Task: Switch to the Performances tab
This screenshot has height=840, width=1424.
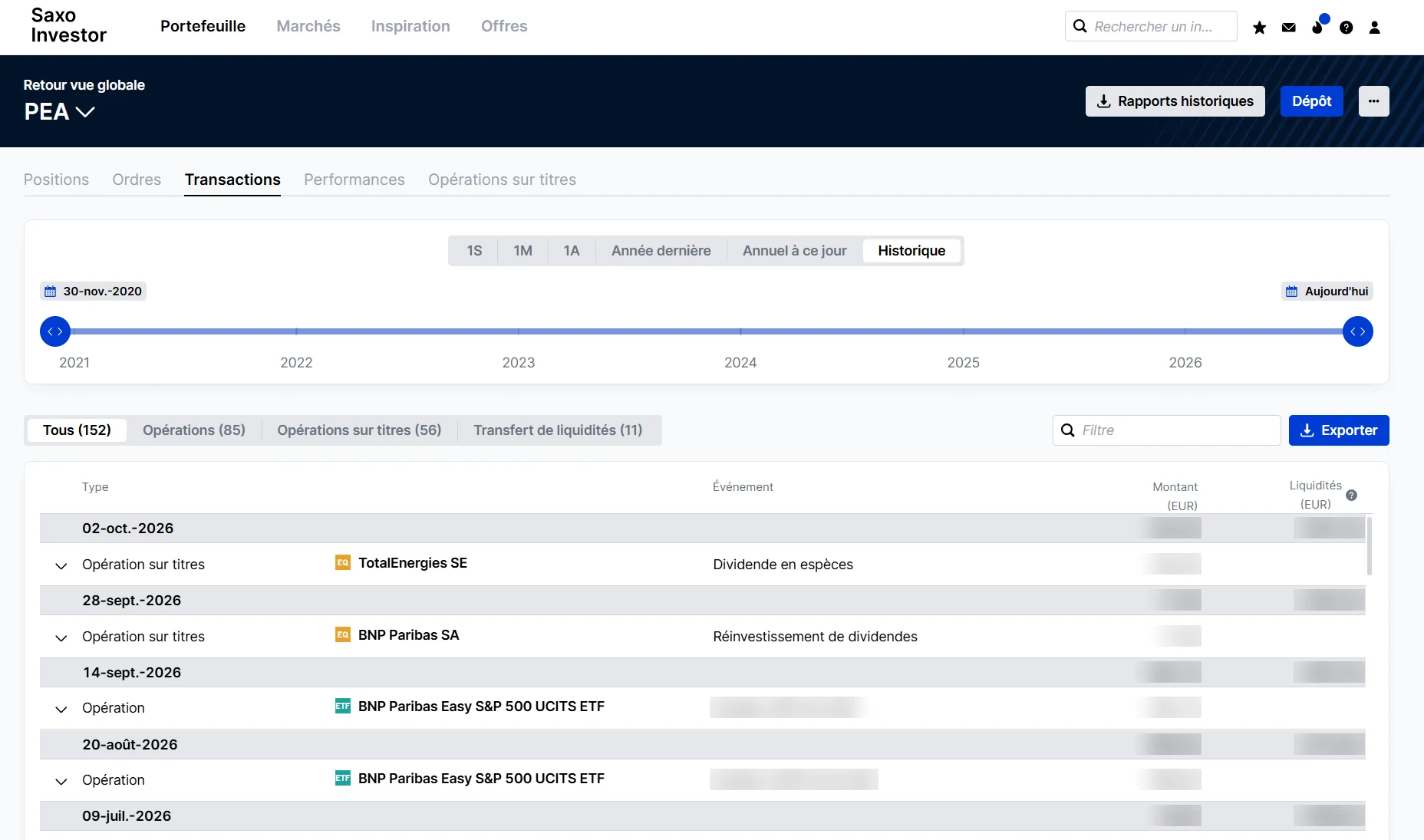Action: point(354,180)
